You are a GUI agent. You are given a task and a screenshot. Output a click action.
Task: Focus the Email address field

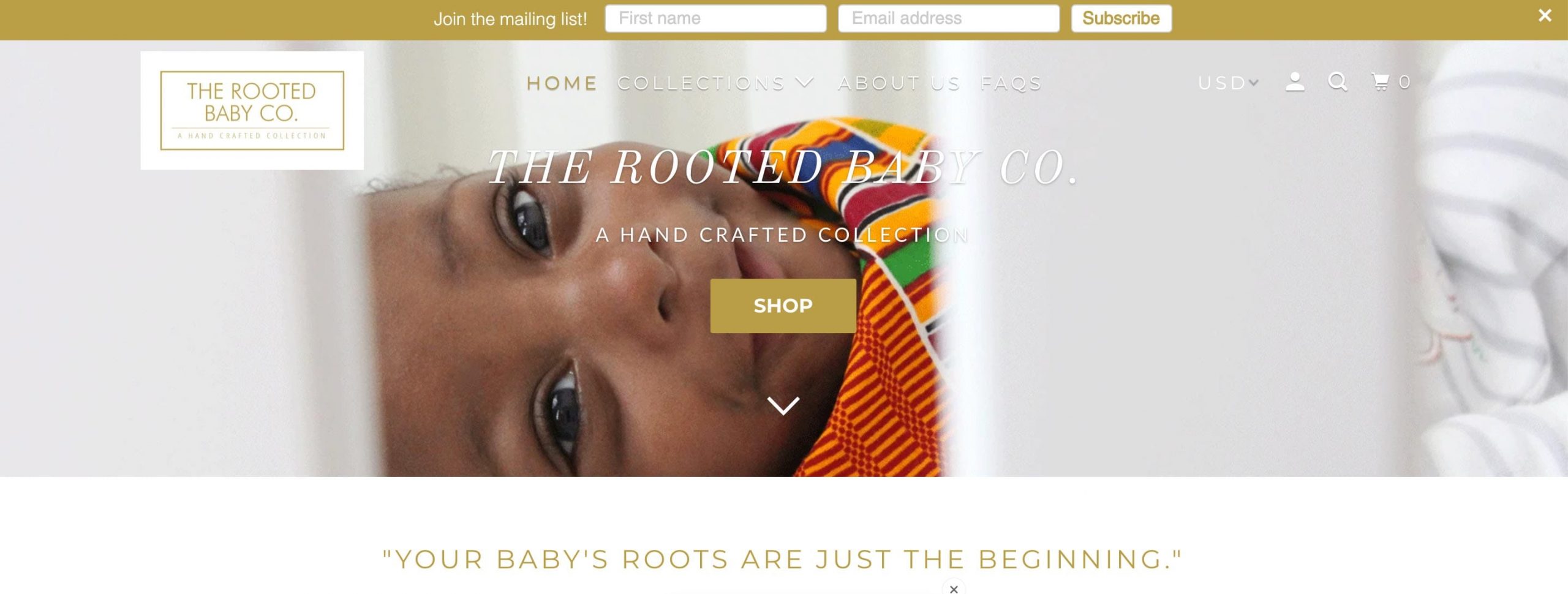pos(949,18)
